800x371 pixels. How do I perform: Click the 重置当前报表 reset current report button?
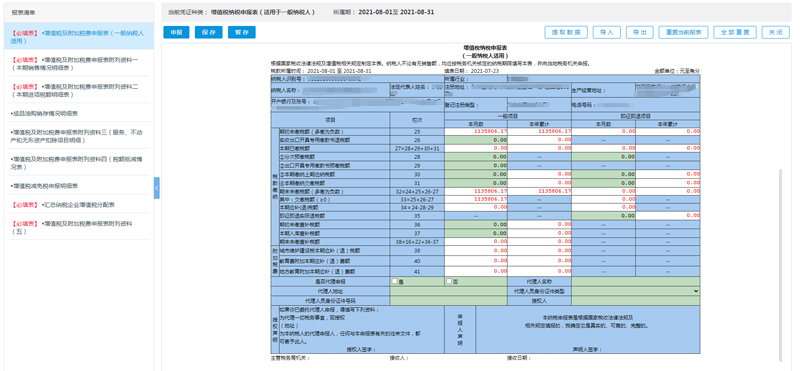coord(684,32)
